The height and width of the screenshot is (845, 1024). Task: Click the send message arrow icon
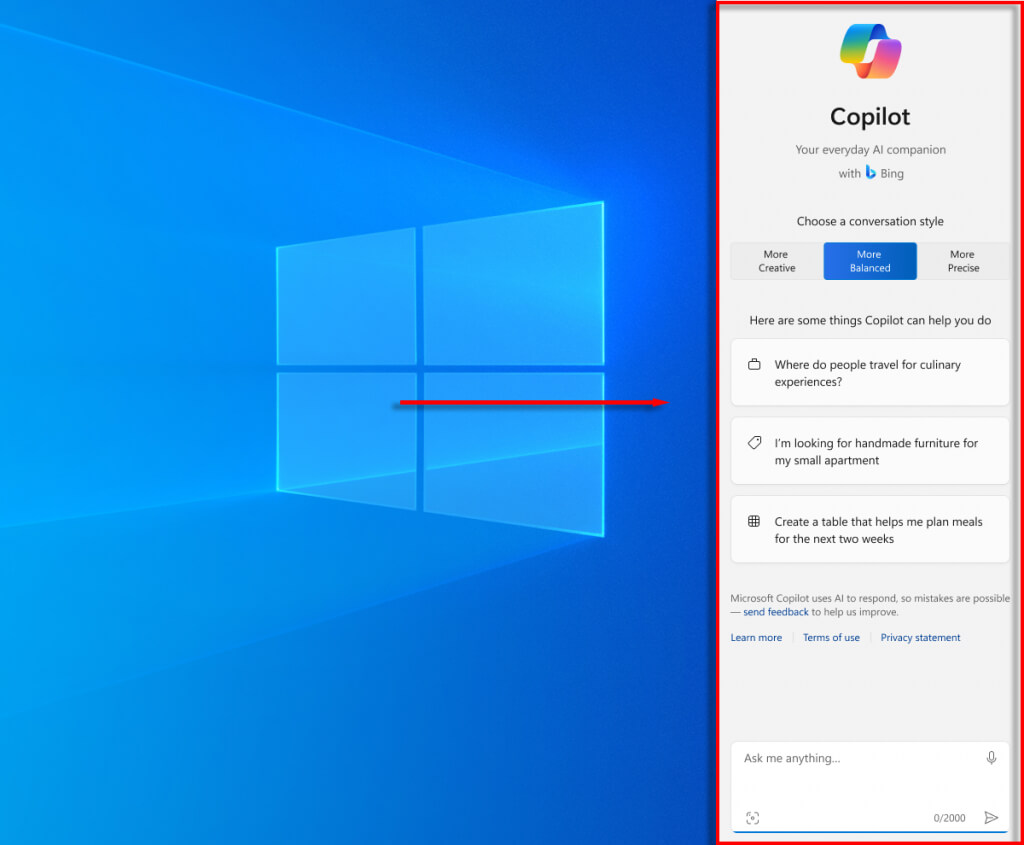click(991, 818)
